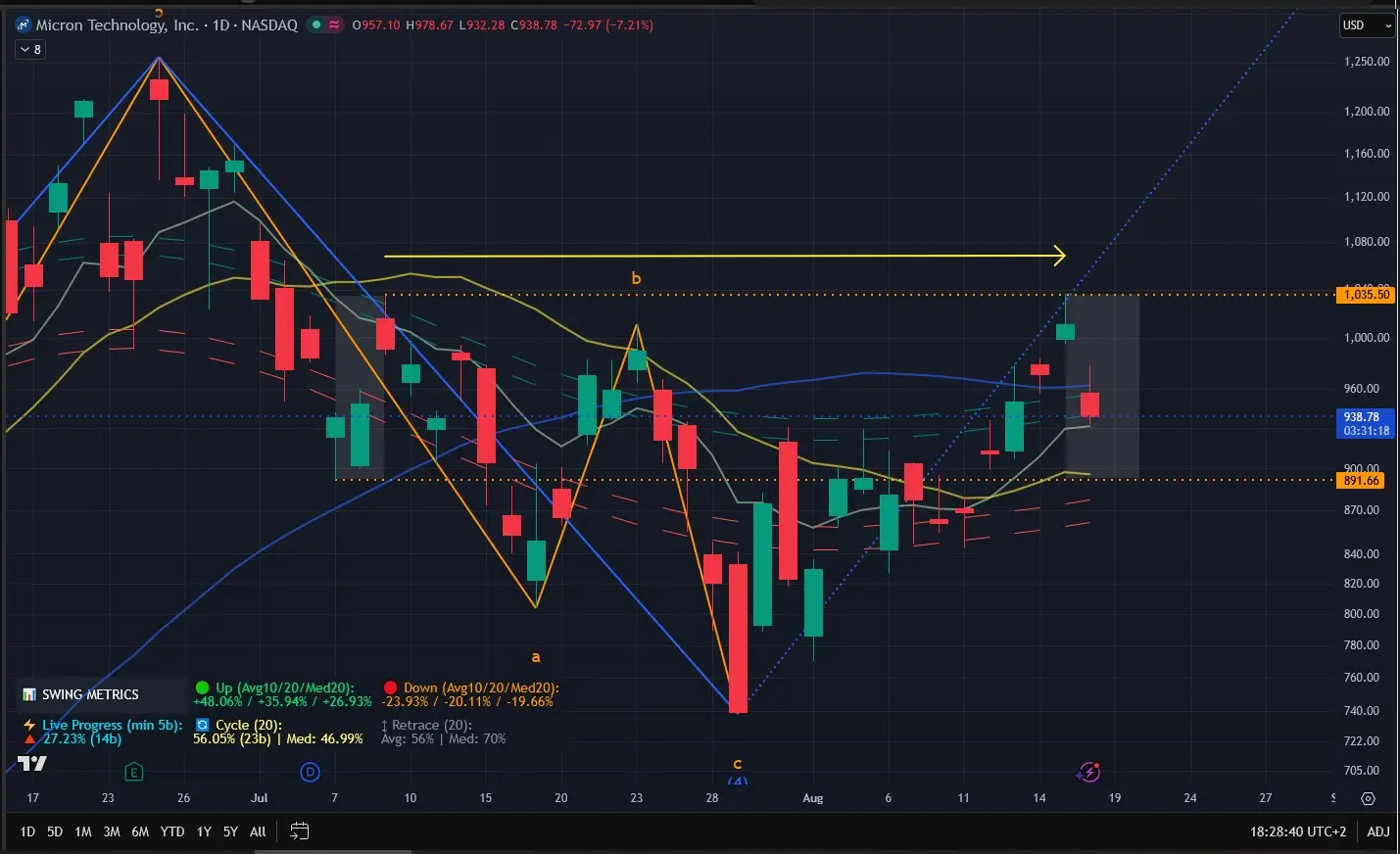Screen dimensions: 1400x854
Task: Click the open value O957.10
Action: pyautogui.click(x=376, y=24)
